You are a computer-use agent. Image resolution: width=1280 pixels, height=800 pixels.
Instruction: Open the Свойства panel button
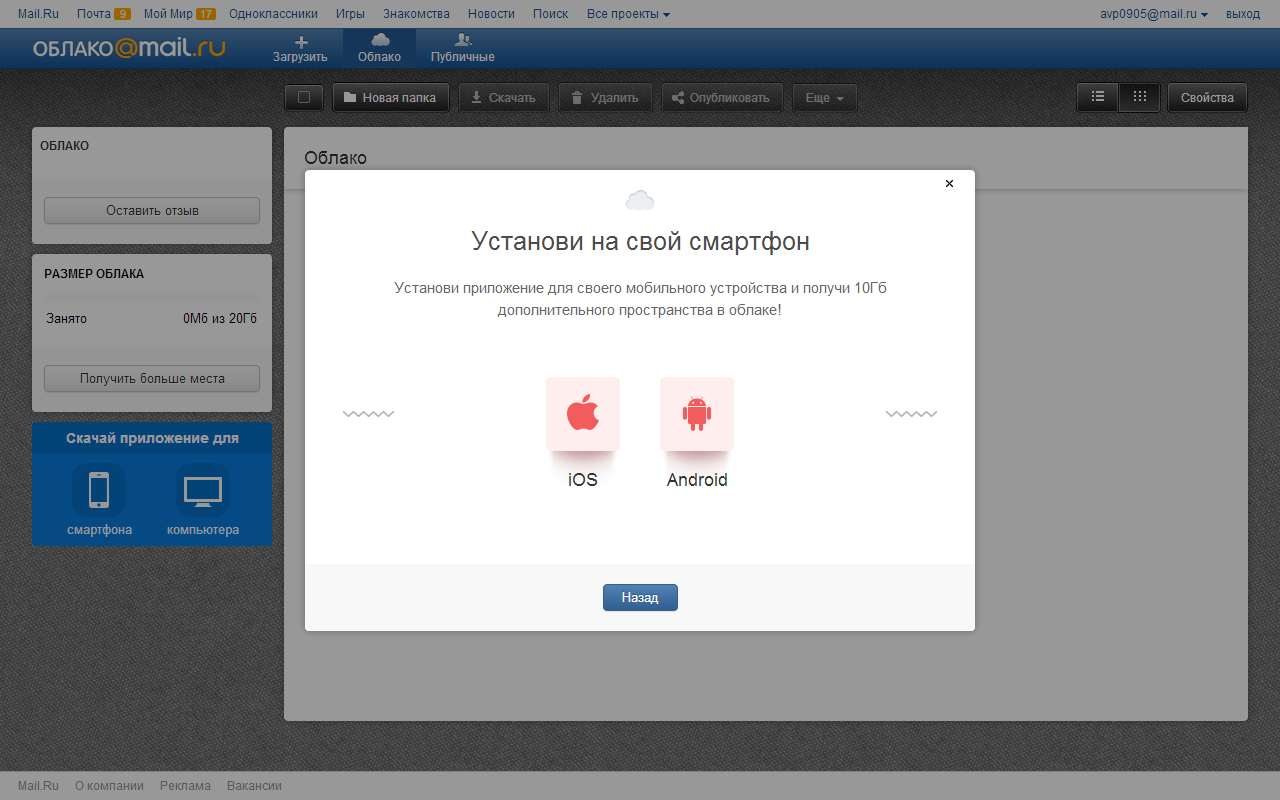point(1207,97)
